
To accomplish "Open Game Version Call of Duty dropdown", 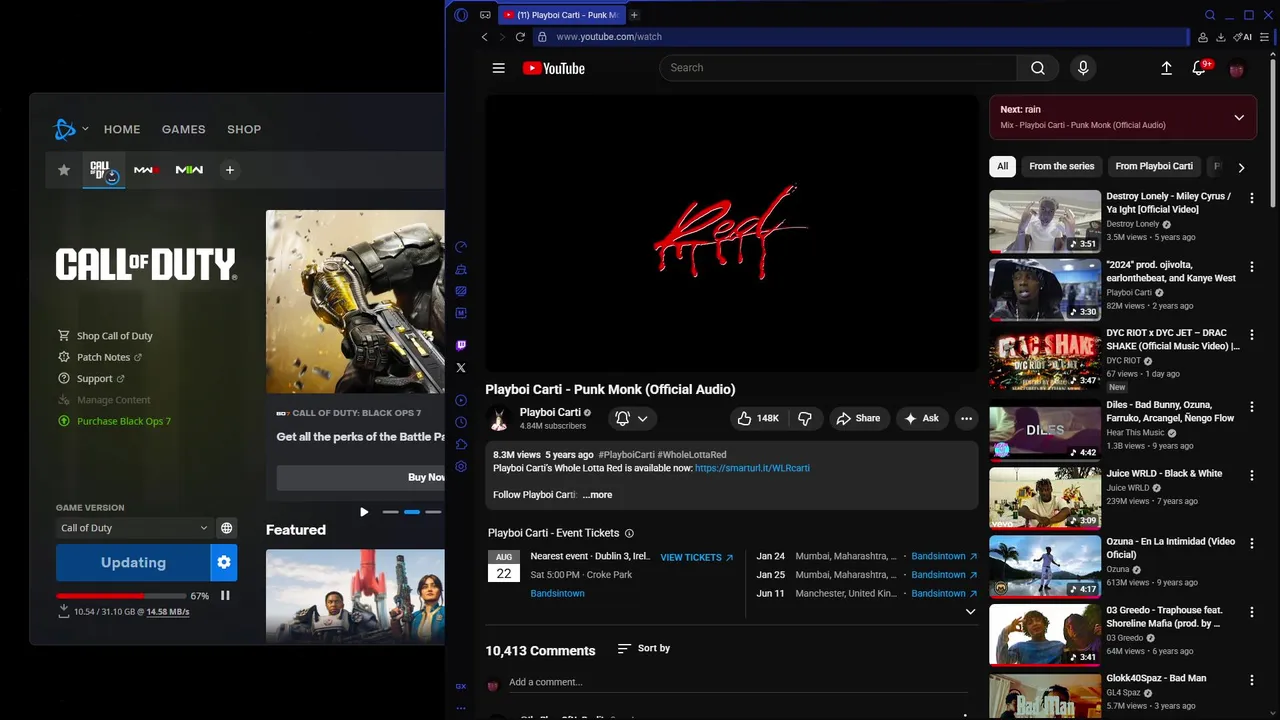I will pyautogui.click(x=134, y=528).
